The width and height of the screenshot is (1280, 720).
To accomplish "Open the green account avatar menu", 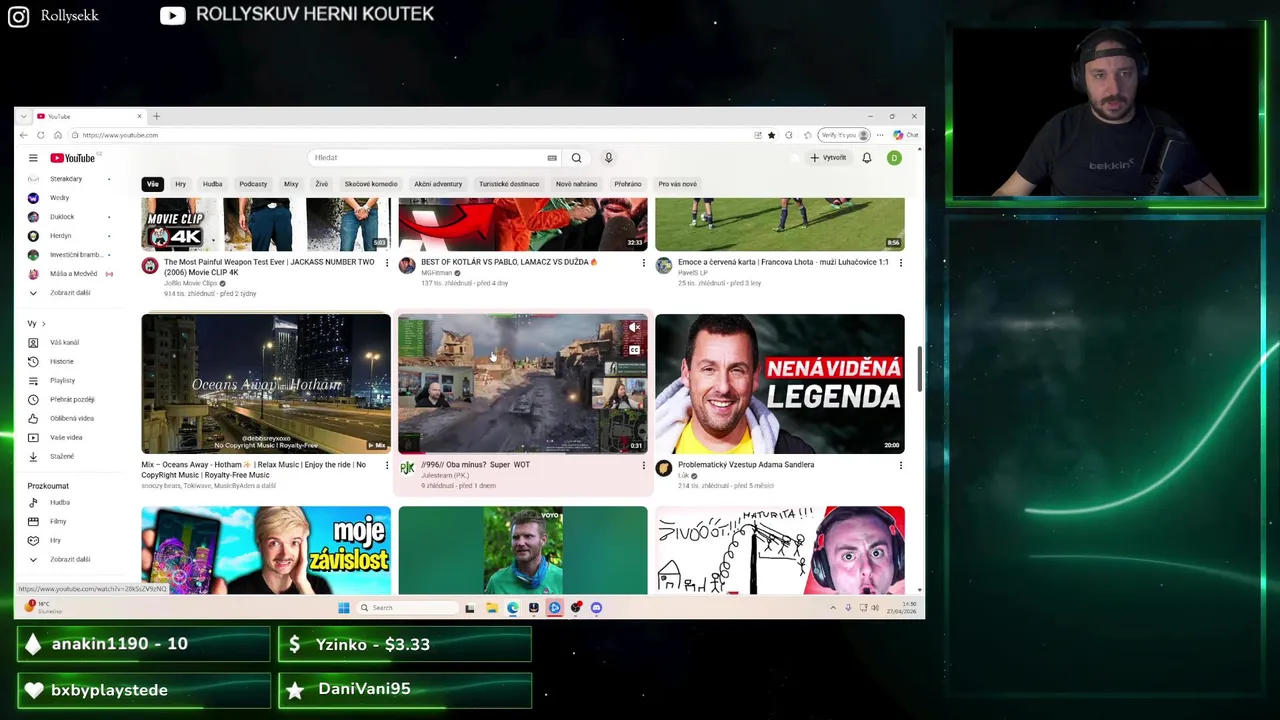I will click(894, 158).
